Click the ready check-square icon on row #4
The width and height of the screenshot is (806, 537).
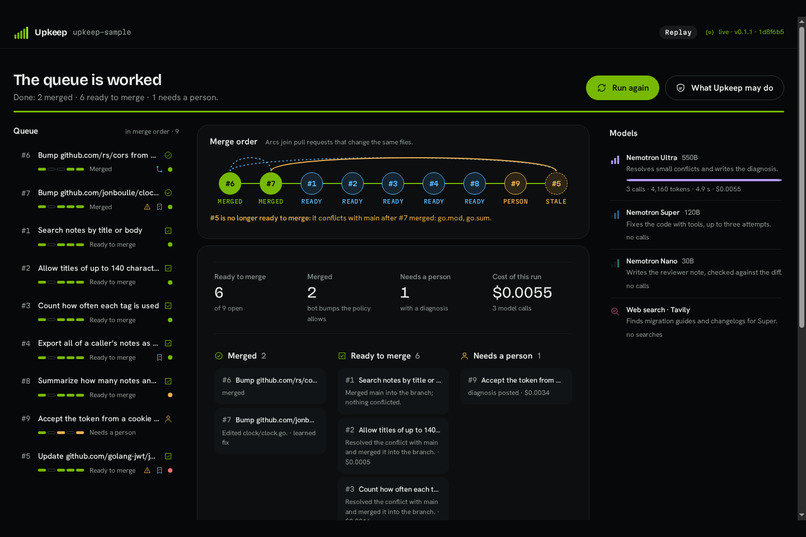click(168, 343)
